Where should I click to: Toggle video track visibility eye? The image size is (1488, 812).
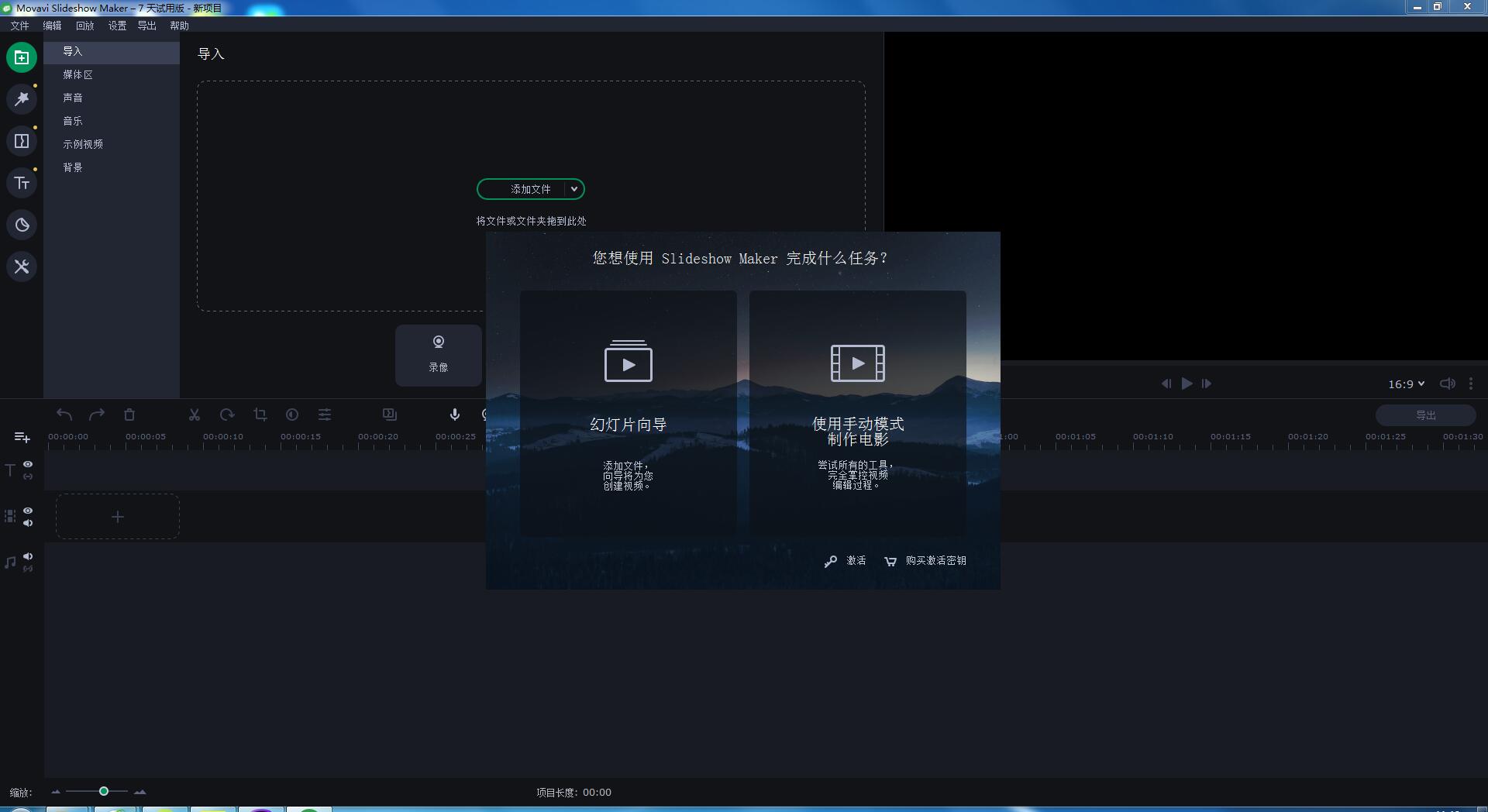point(28,511)
